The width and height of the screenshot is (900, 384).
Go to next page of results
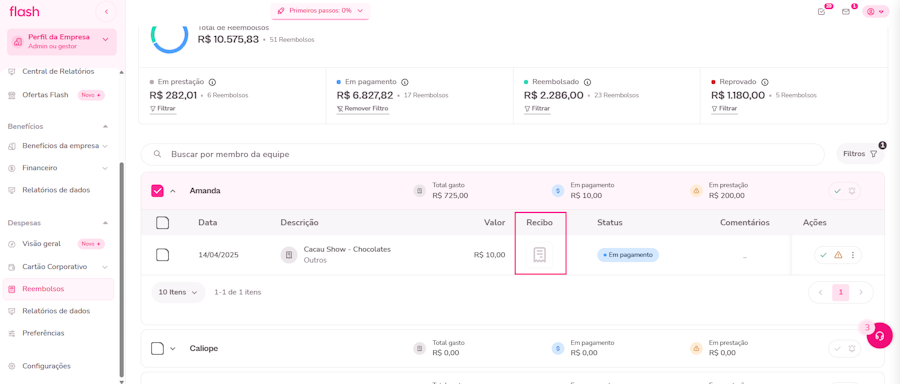click(x=860, y=293)
